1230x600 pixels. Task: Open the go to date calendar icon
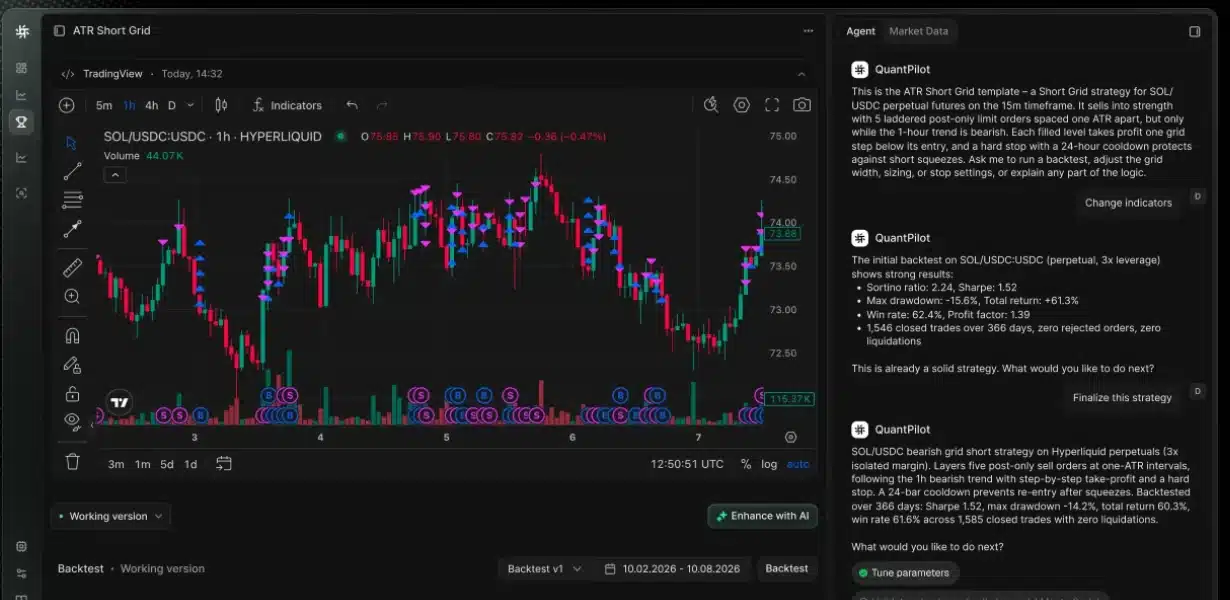224,463
